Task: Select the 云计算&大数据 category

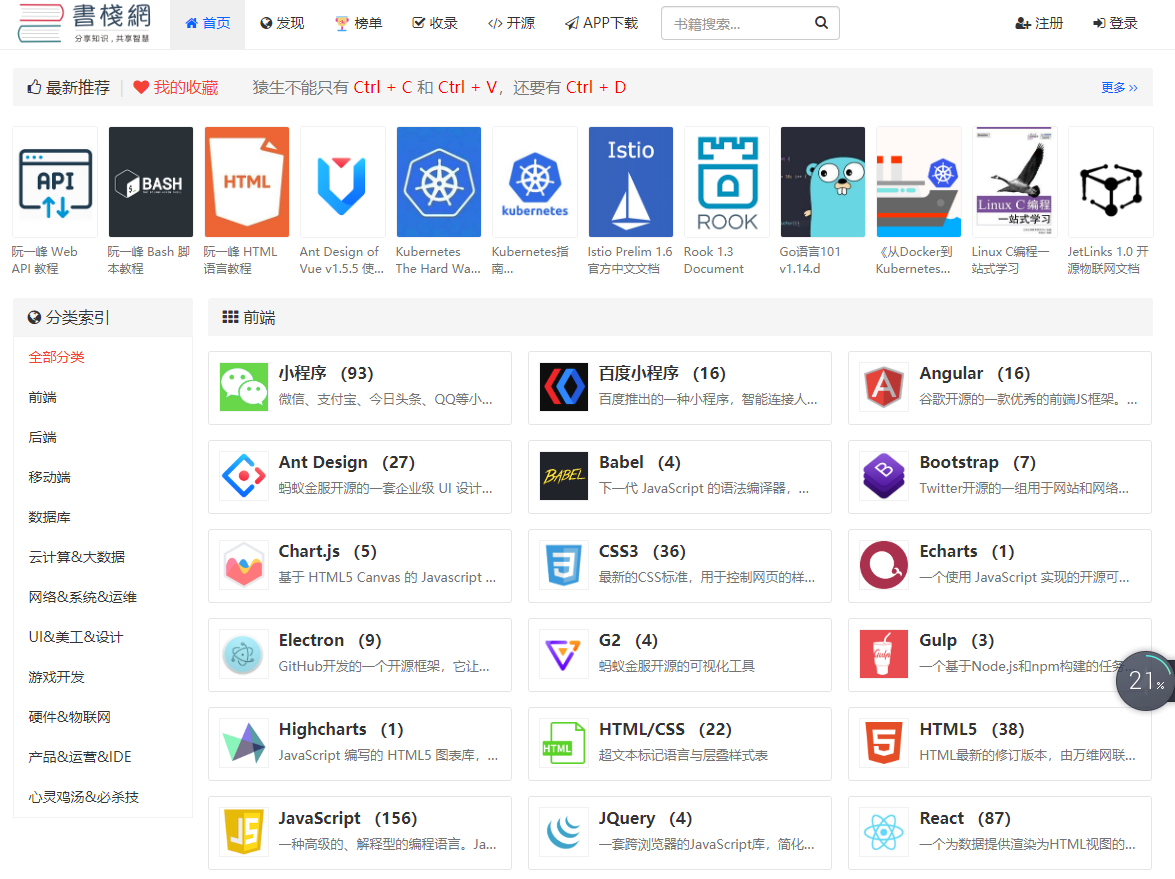Action: (76, 557)
